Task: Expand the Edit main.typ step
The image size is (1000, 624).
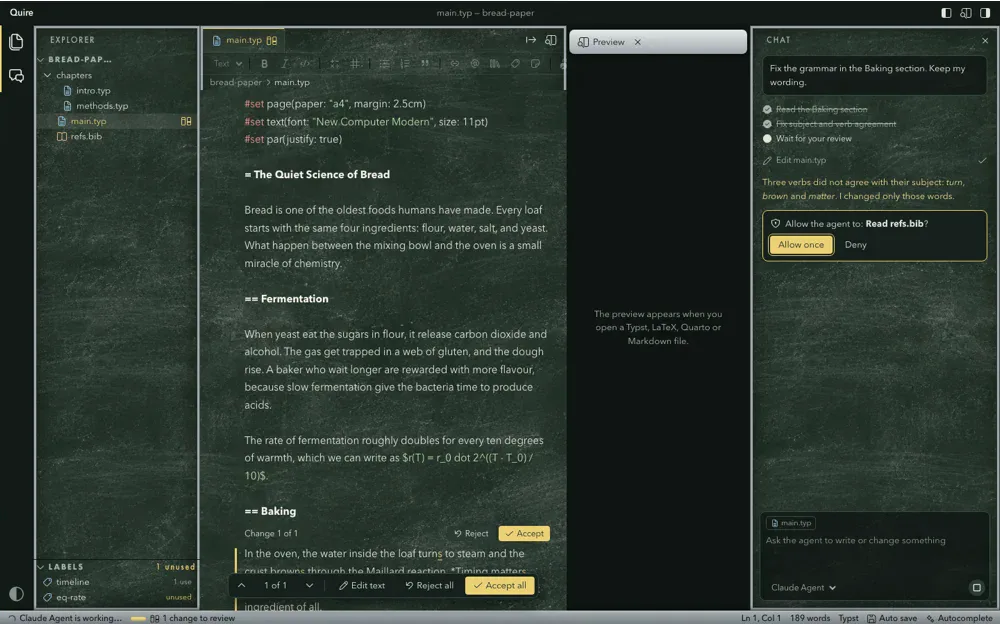Action: [874, 161]
